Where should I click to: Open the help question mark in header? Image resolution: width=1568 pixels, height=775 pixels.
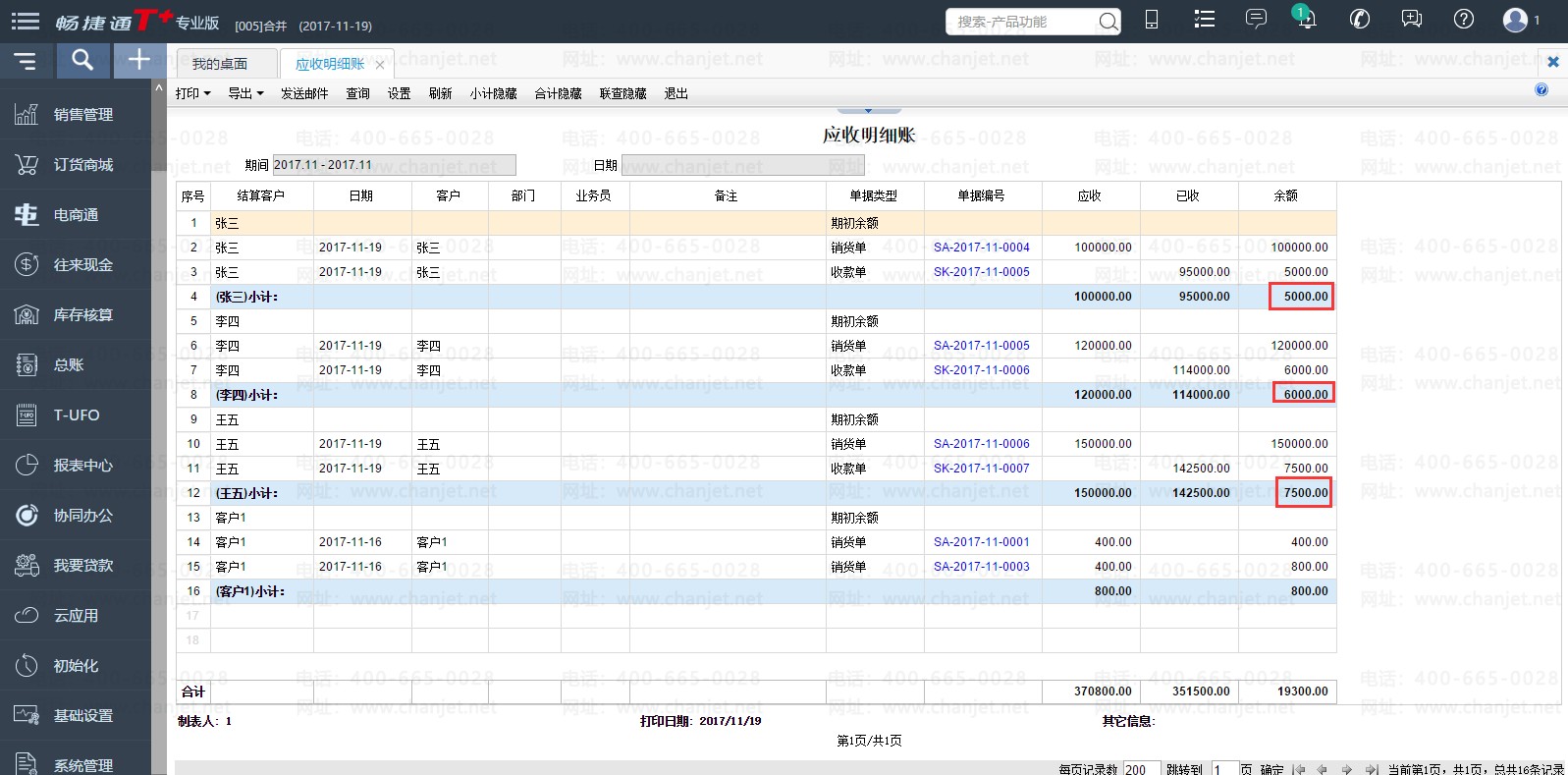pyautogui.click(x=1463, y=20)
